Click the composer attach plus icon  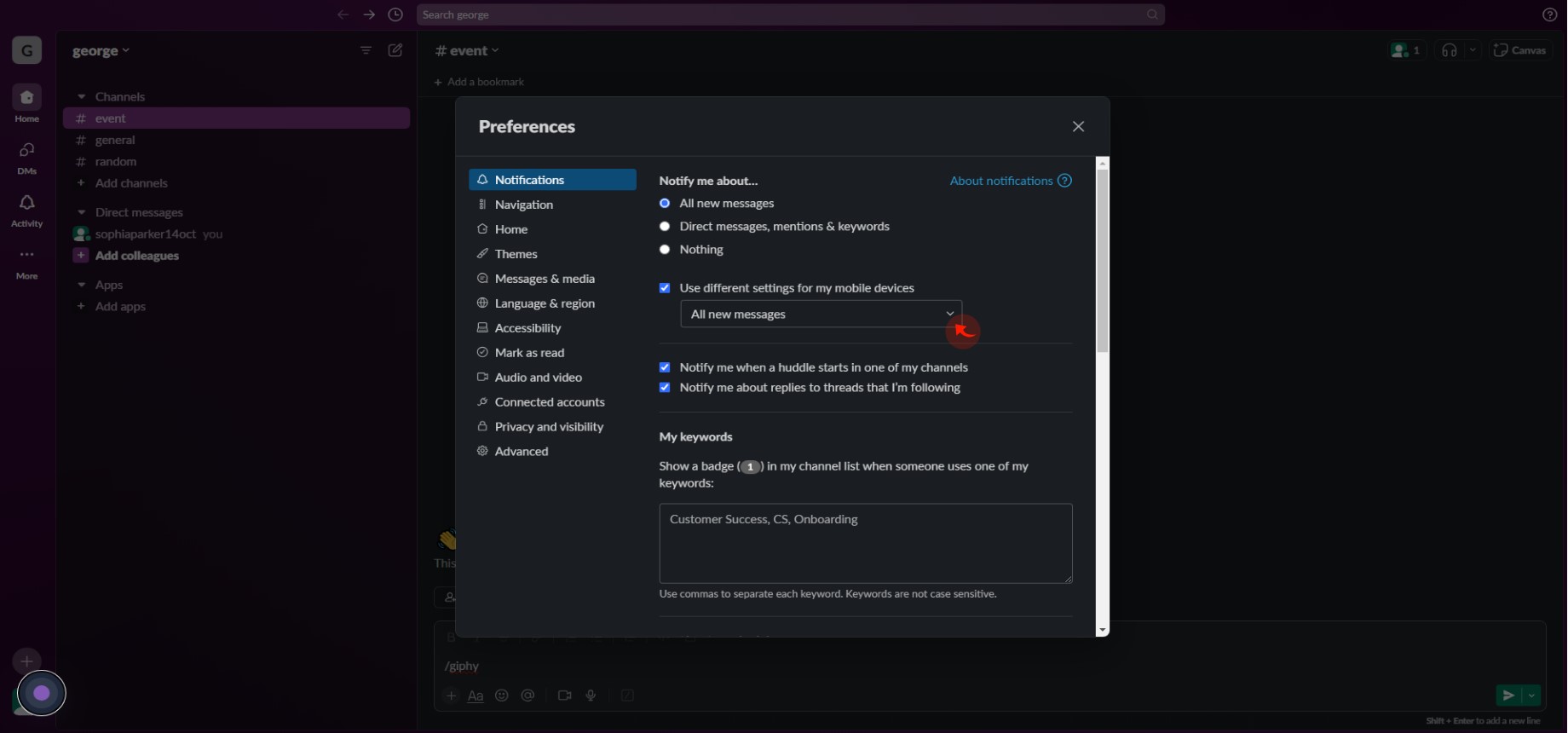[x=451, y=695]
